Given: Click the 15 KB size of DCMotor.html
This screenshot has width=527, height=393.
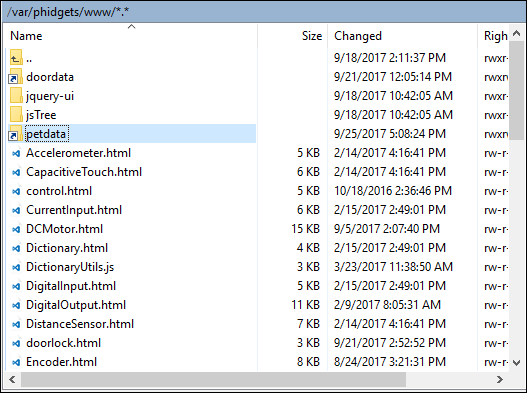Looking at the screenshot, I should [305, 229].
